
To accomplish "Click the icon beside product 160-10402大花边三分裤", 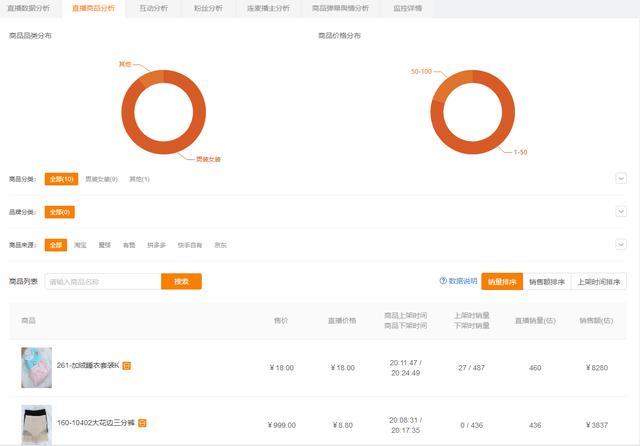I will 142,423.
